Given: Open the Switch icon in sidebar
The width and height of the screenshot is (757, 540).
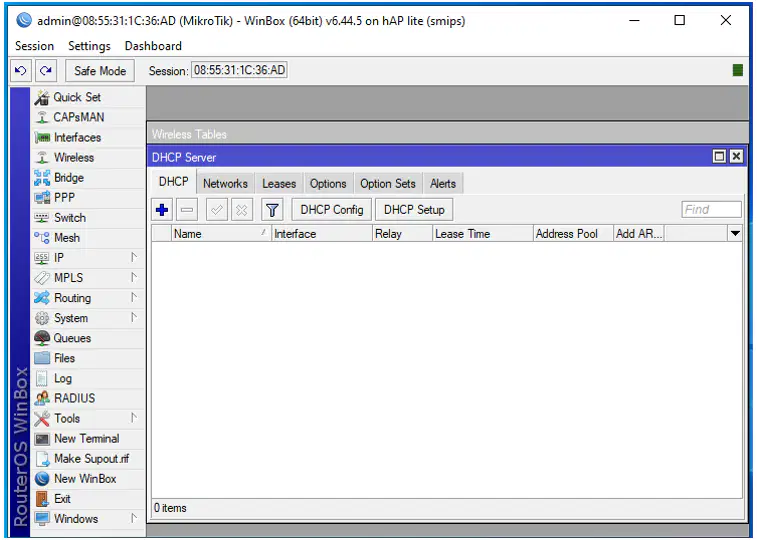Looking at the screenshot, I should coord(42,218).
